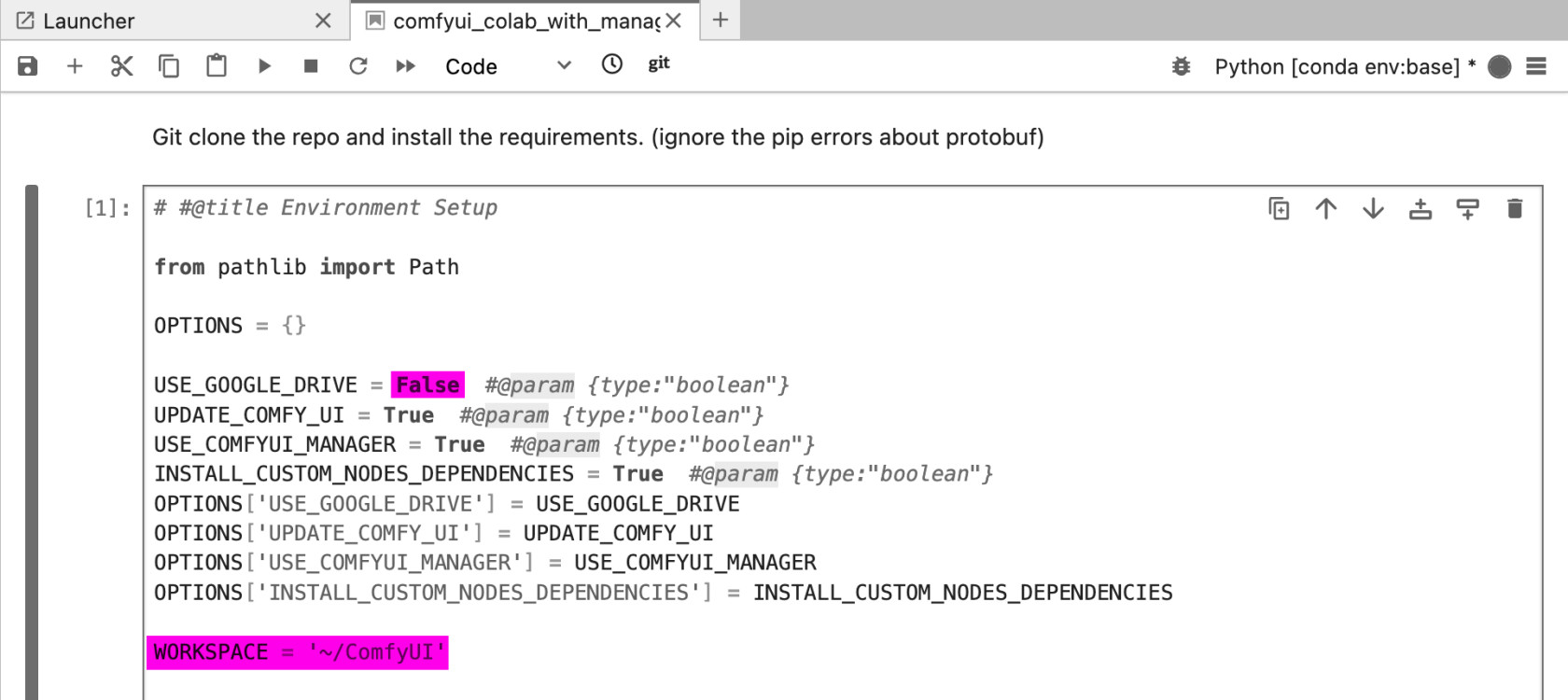1568x700 pixels.
Task: Click the '# #@title Environment Setup' comment
Action: click(x=326, y=207)
